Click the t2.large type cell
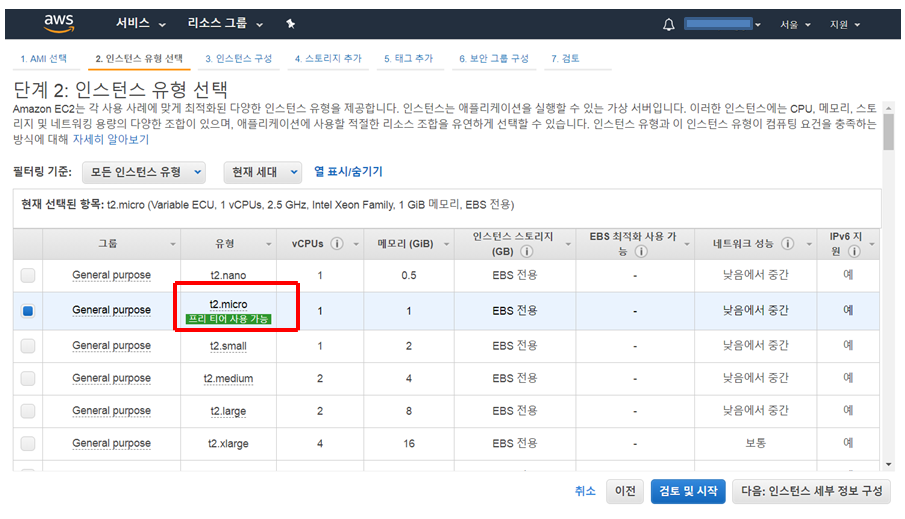This screenshot has width=905, height=519. tap(228, 411)
